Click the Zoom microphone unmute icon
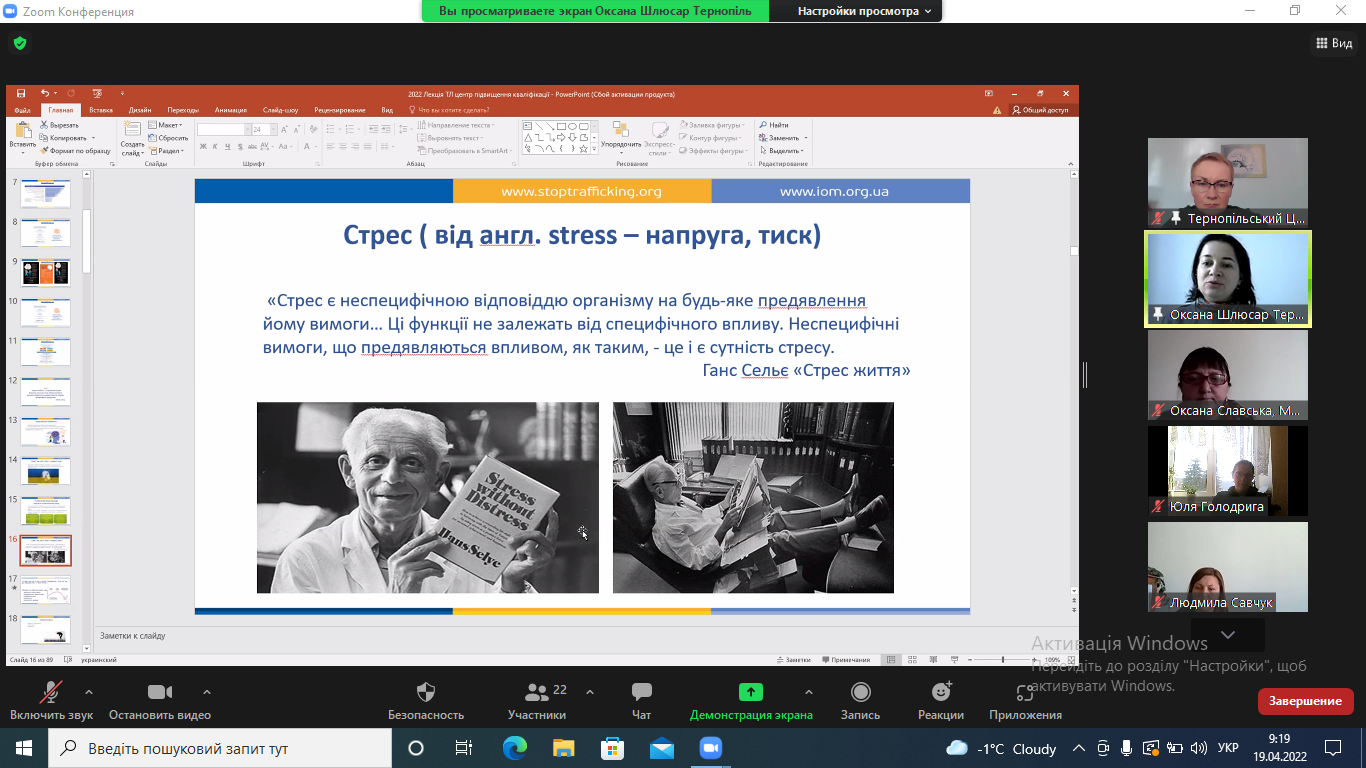 [x=51, y=692]
